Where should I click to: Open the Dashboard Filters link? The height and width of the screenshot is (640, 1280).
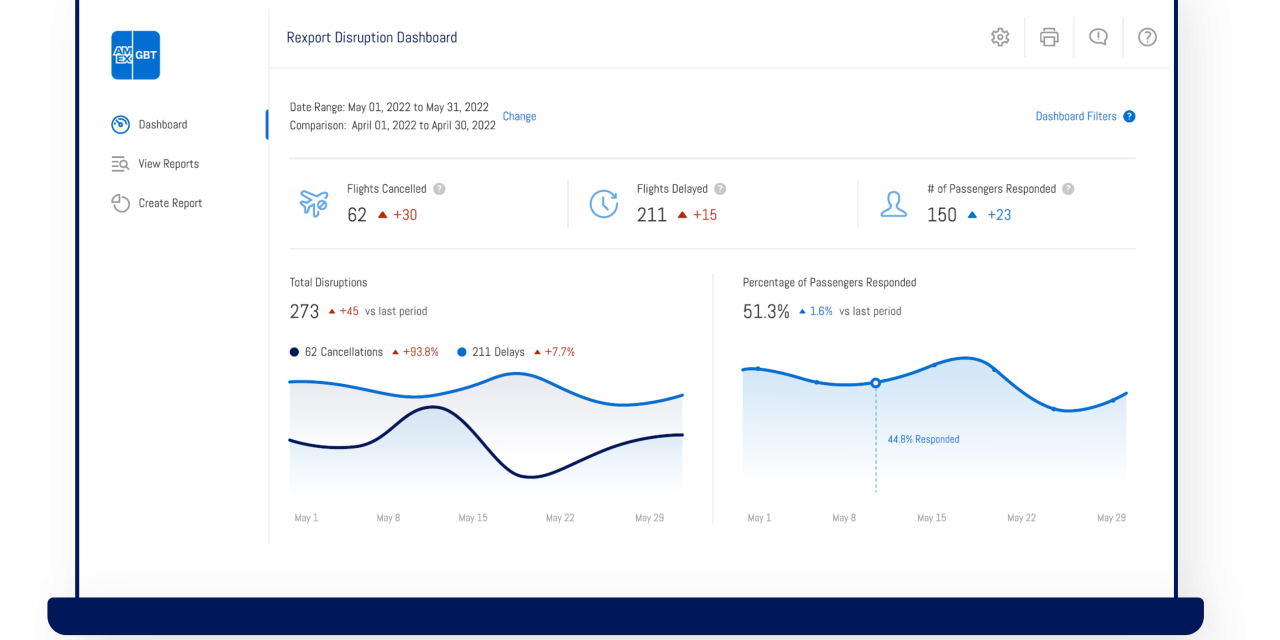point(1076,116)
